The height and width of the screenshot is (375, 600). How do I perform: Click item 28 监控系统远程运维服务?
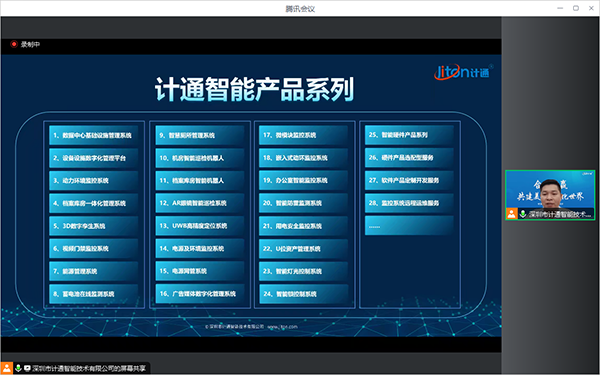[x=409, y=203]
